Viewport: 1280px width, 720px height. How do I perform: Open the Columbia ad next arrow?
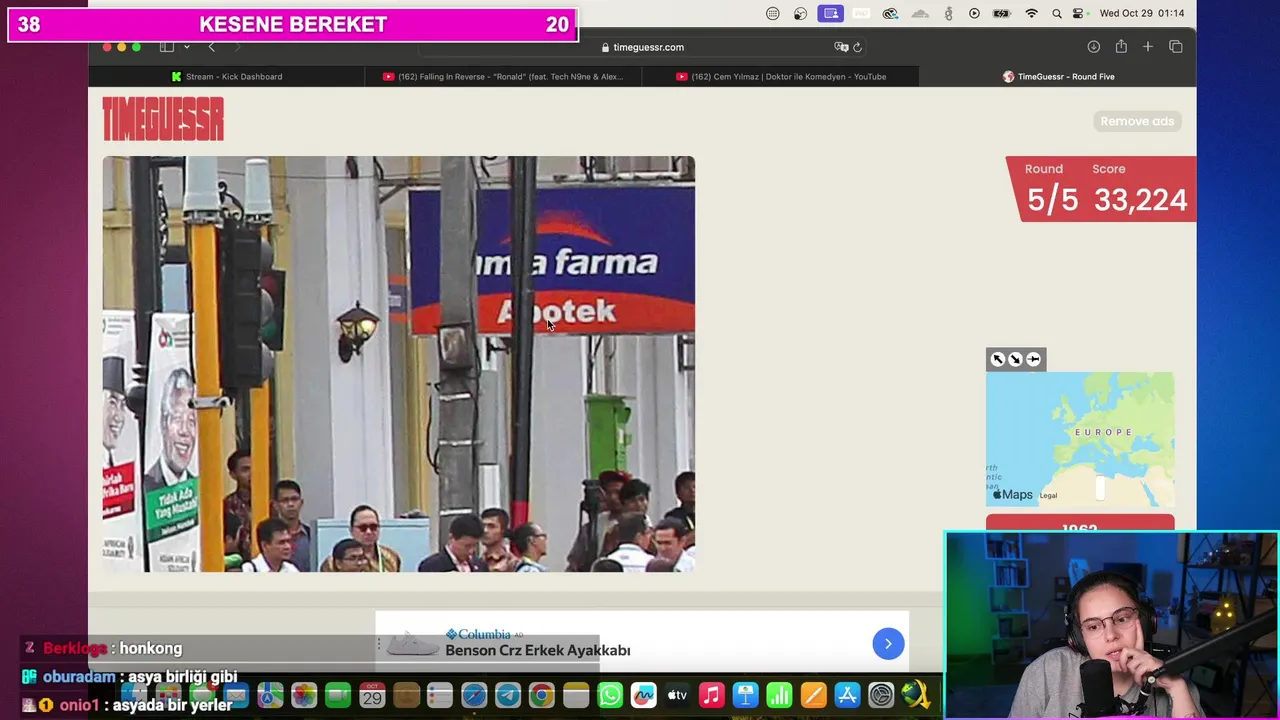(x=888, y=644)
